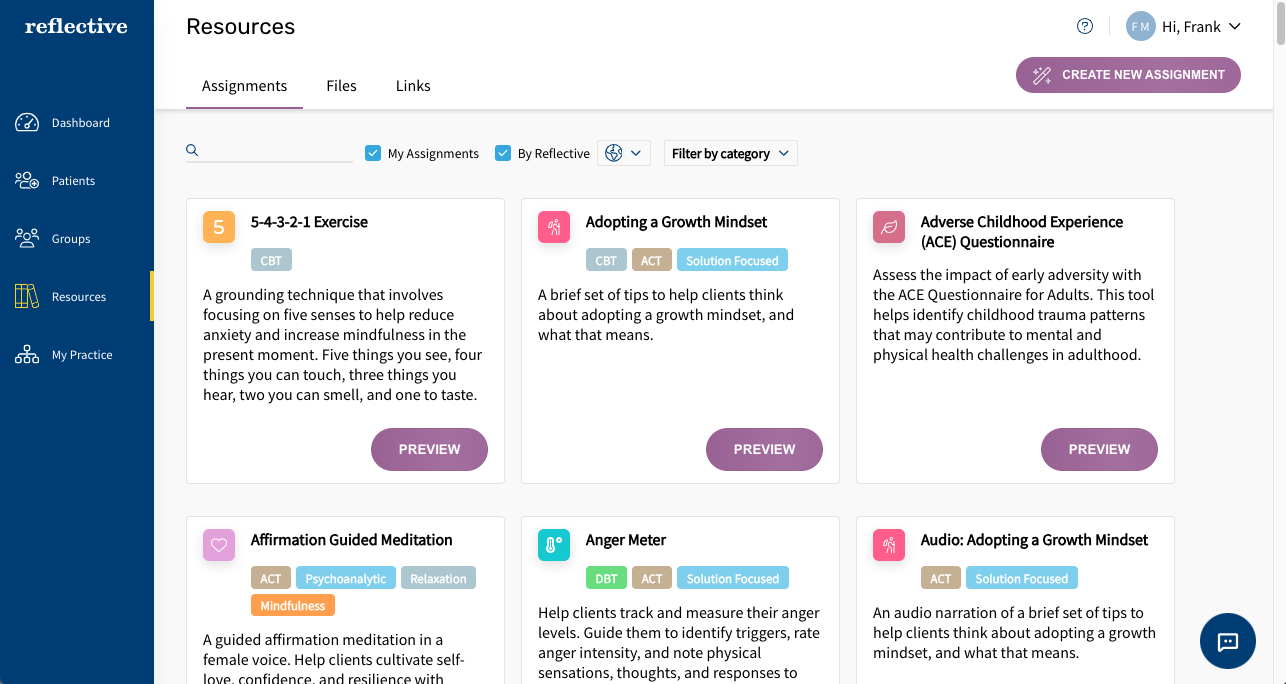Click the search magnifier icon
This screenshot has width=1286, height=684.
(x=192, y=151)
